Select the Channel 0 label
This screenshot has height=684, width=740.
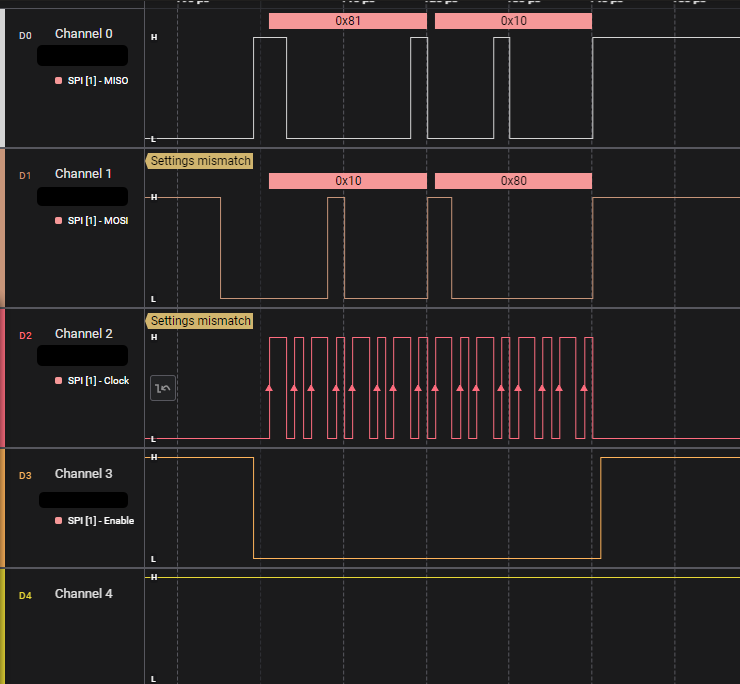tap(84, 34)
